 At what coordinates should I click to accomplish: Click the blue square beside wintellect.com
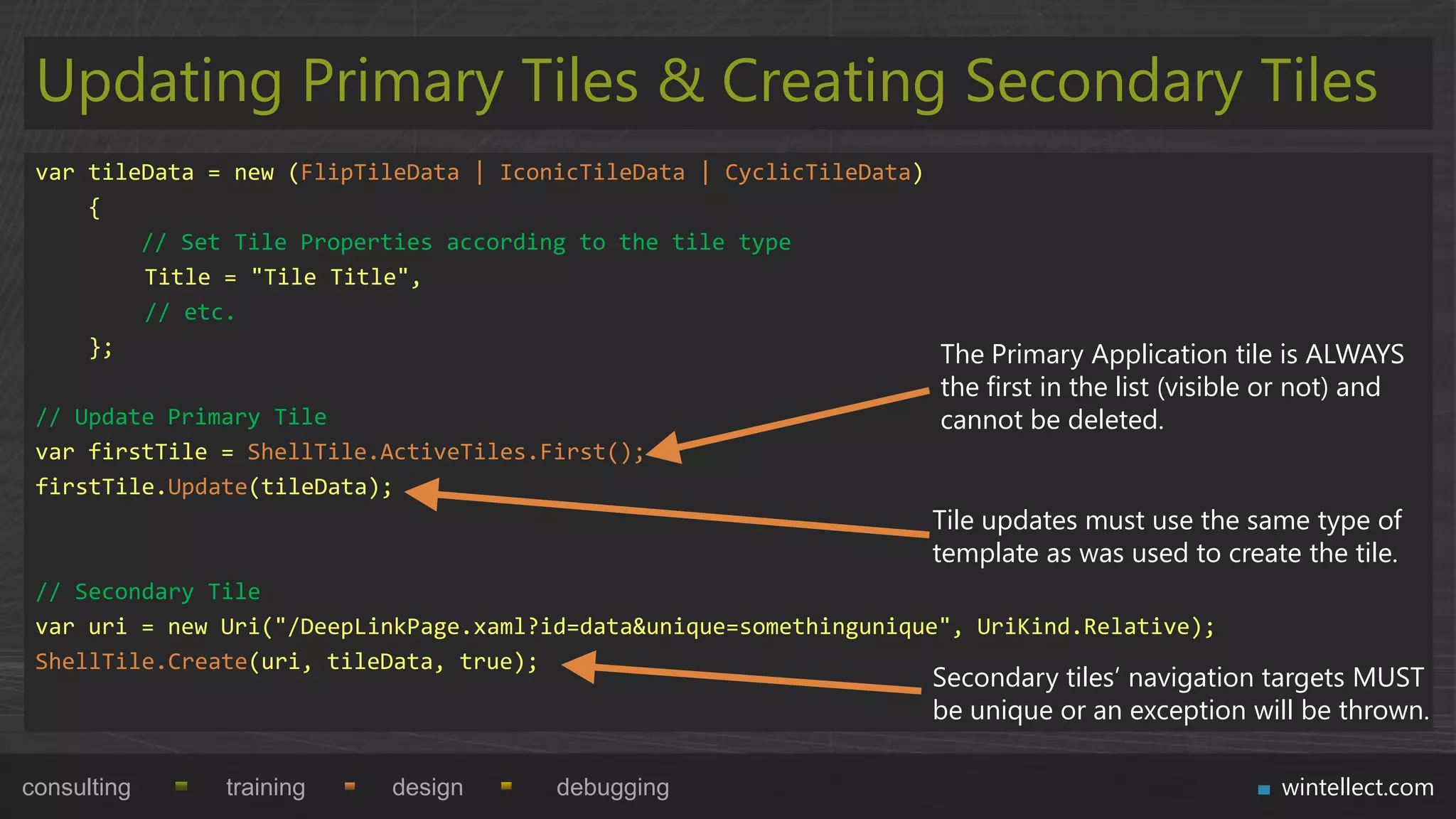tap(1263, 789)
